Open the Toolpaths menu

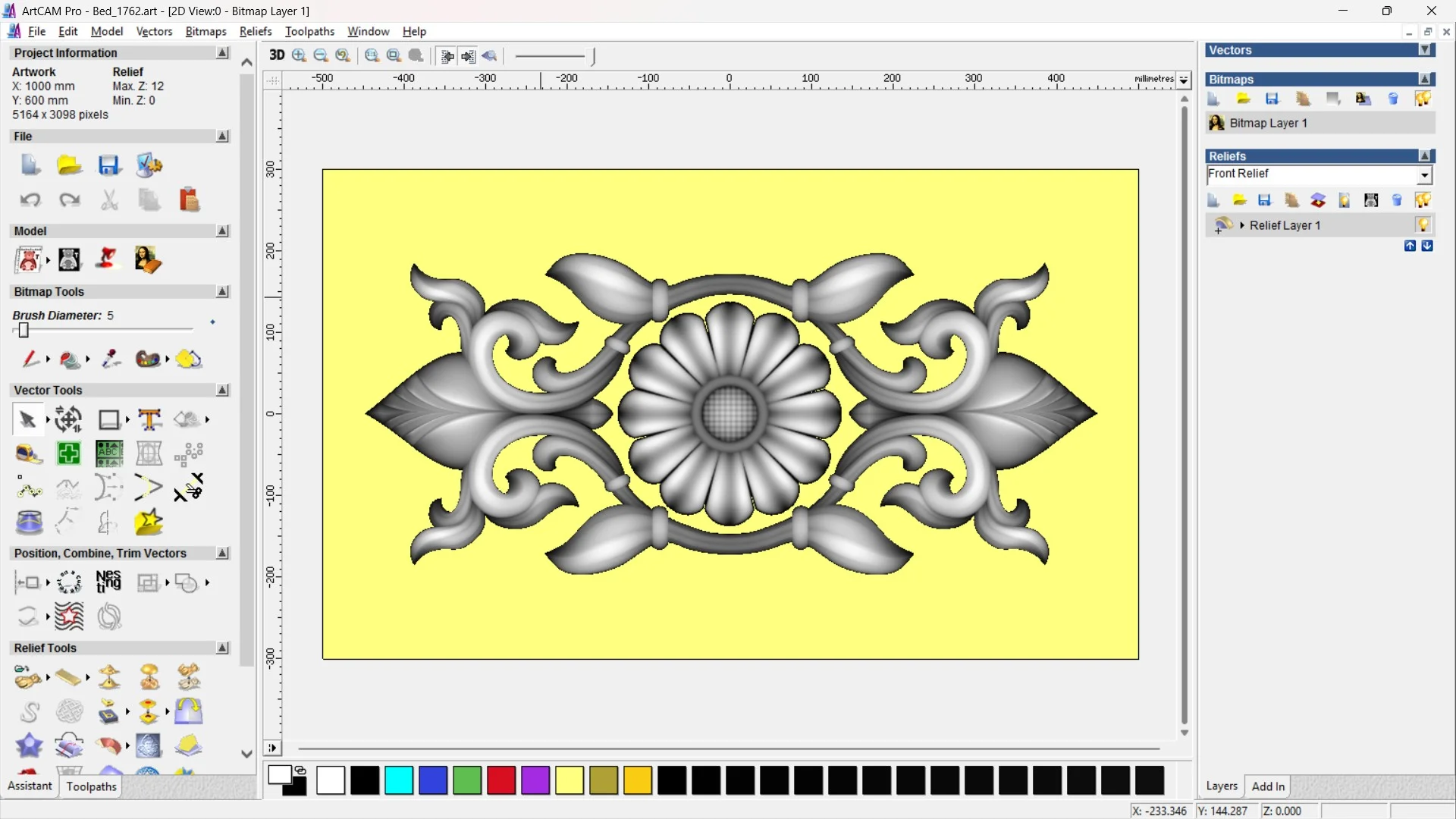309,31
